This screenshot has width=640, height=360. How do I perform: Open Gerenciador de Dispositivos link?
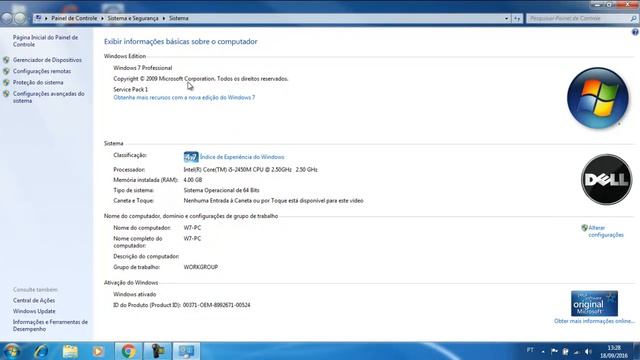[x=47, y=60]
